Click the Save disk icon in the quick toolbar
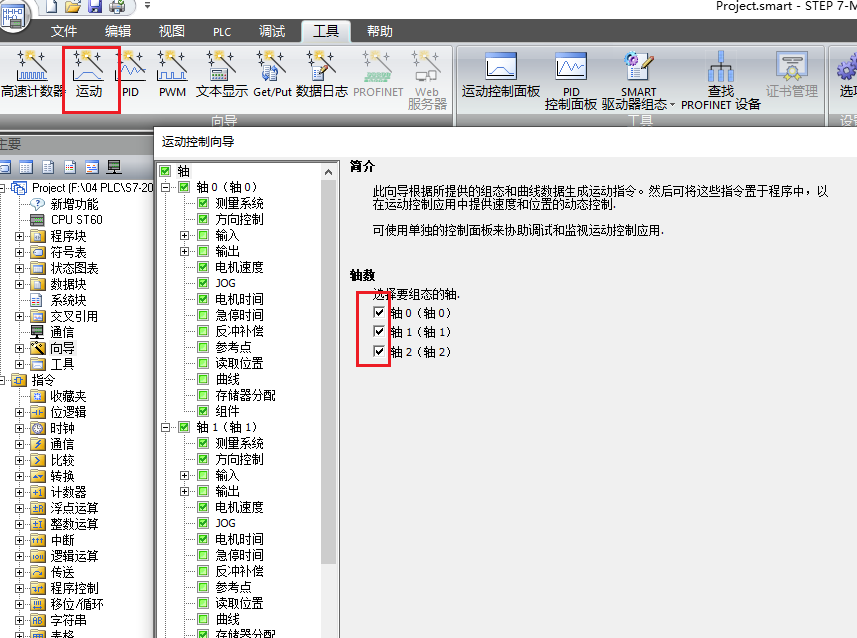The image size is (857, 638). 95,6
